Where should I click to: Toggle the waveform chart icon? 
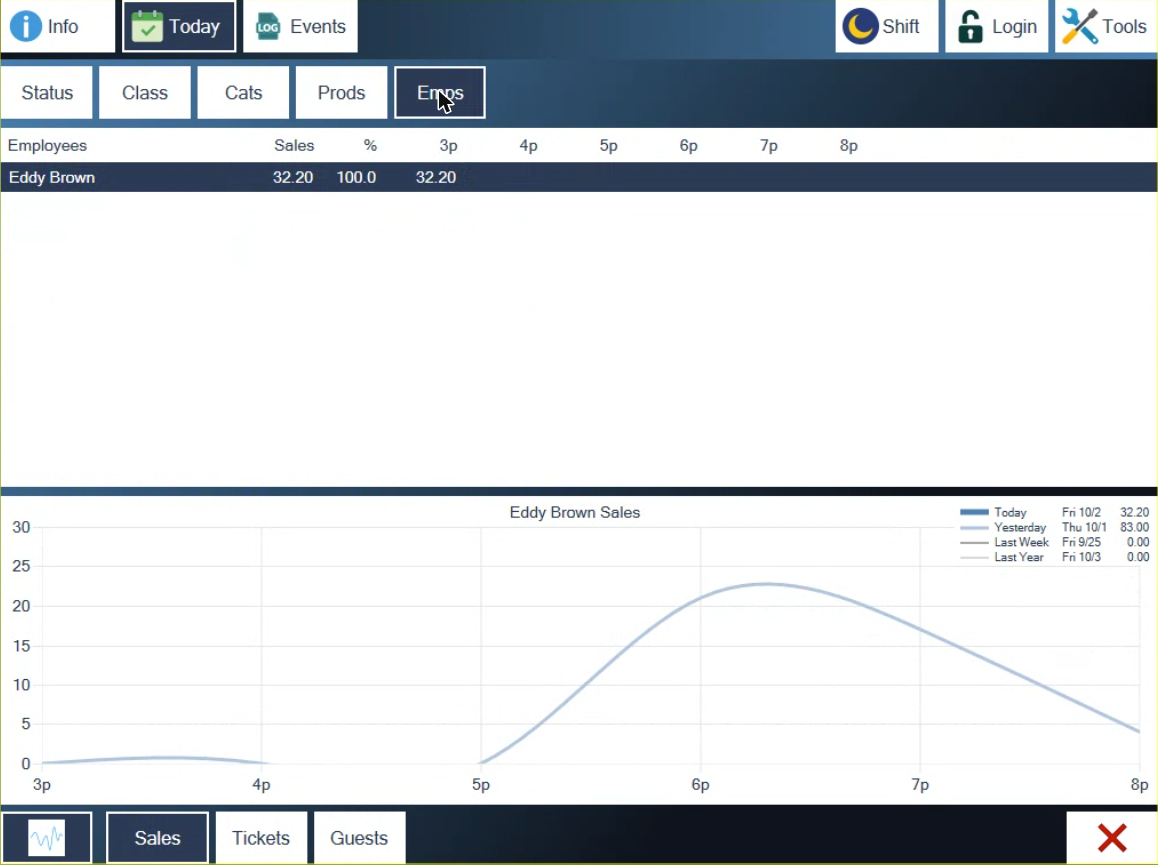point(47,838)
